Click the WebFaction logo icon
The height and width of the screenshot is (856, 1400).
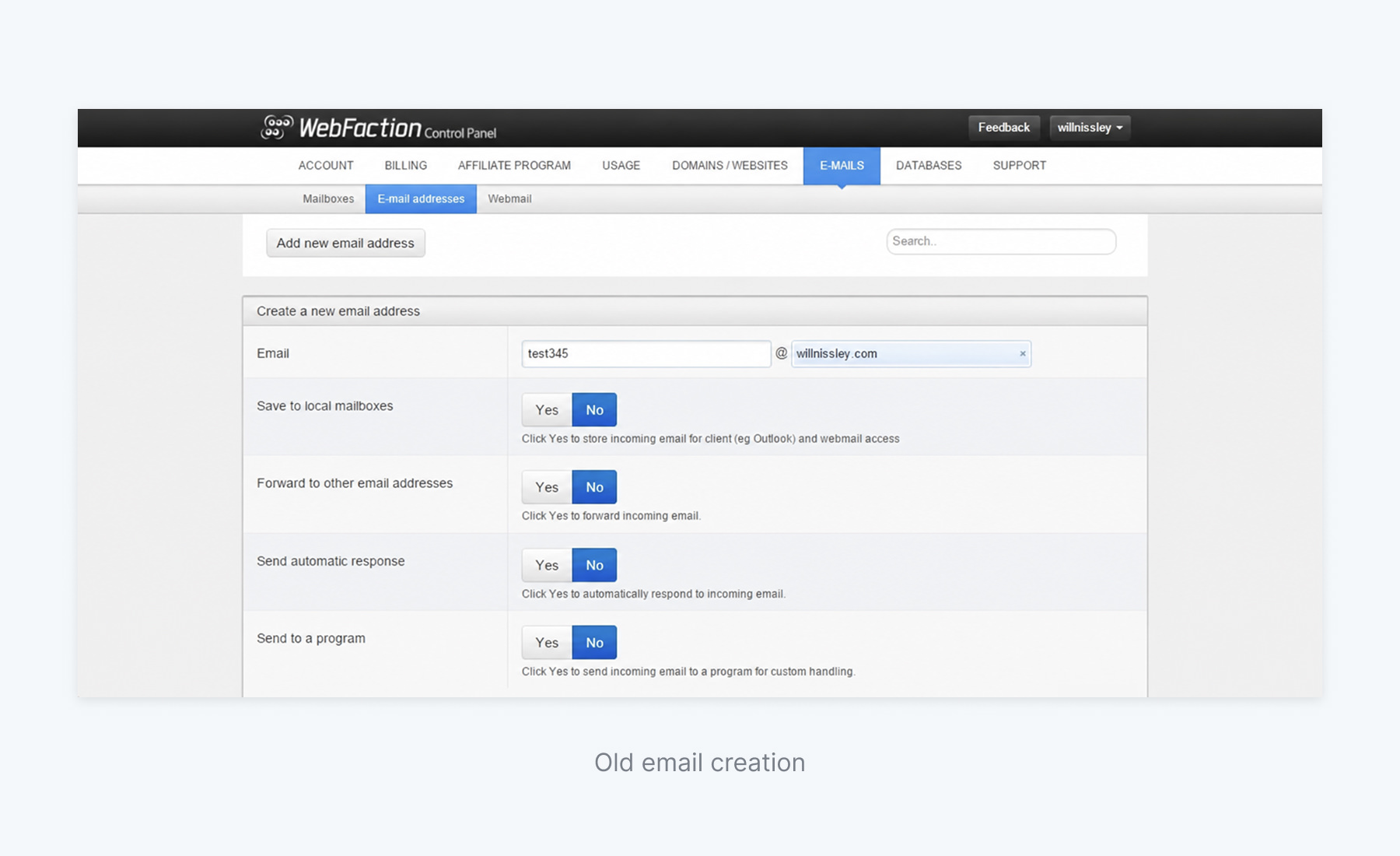point(277,127)
